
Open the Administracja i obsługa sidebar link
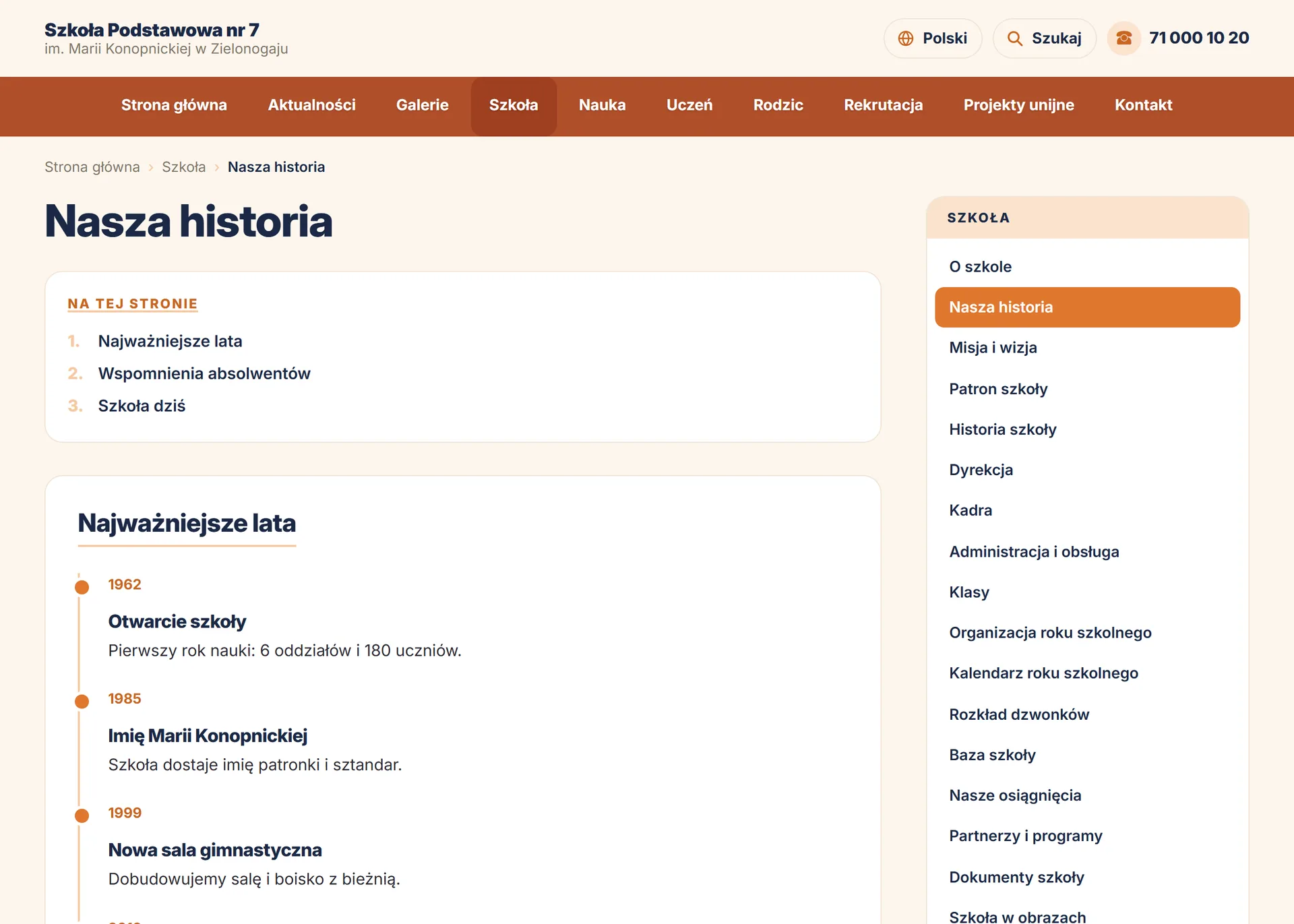click(1087, 551)
